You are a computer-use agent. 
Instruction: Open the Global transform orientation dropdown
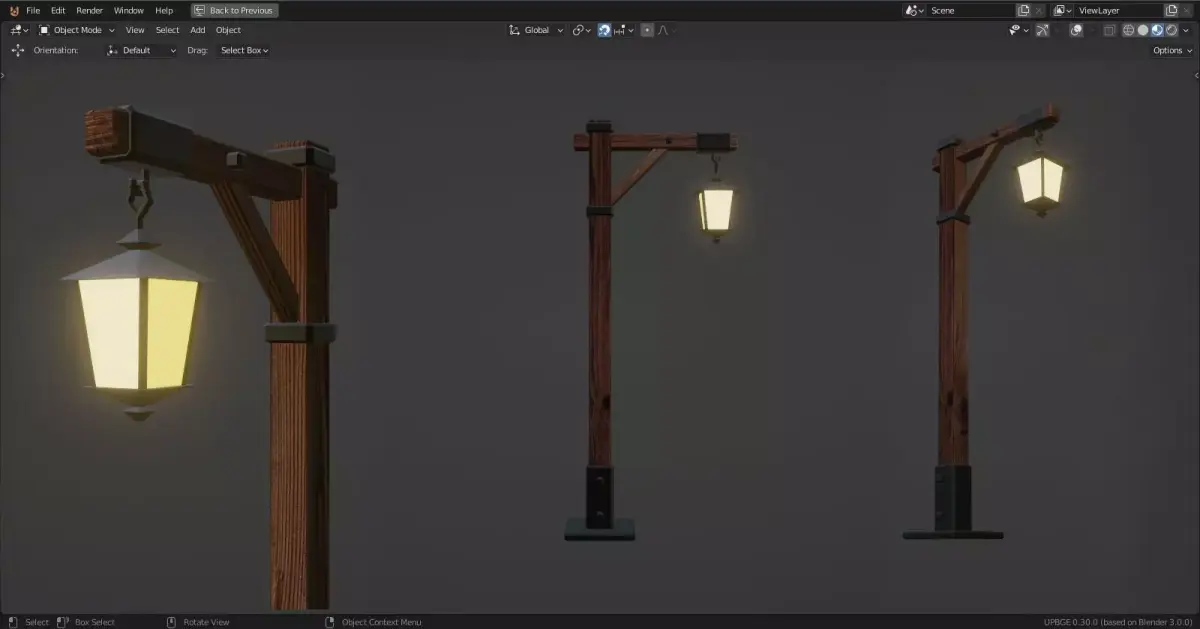pos(537,30)
